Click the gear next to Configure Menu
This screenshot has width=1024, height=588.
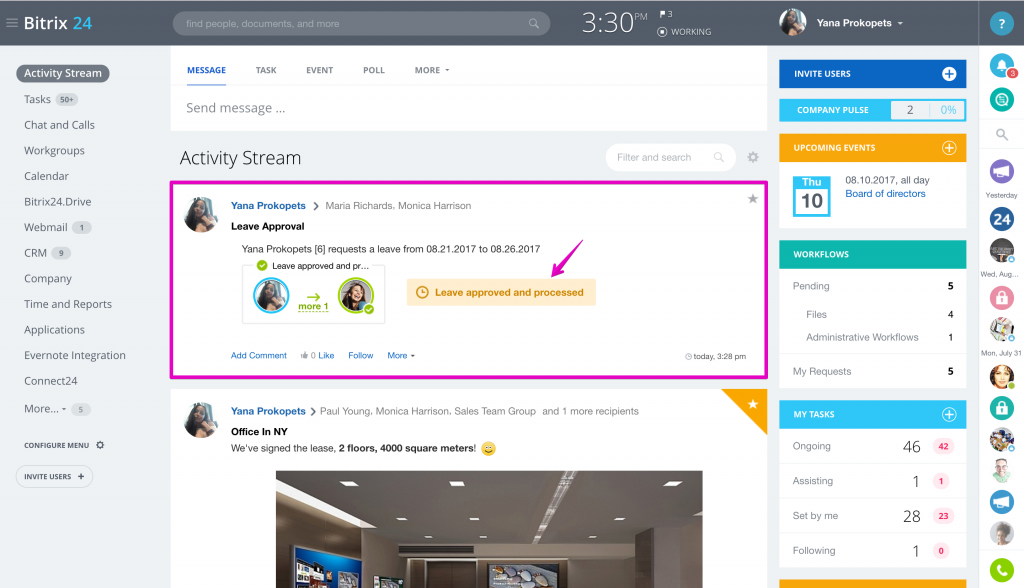[x=100, y=445]
